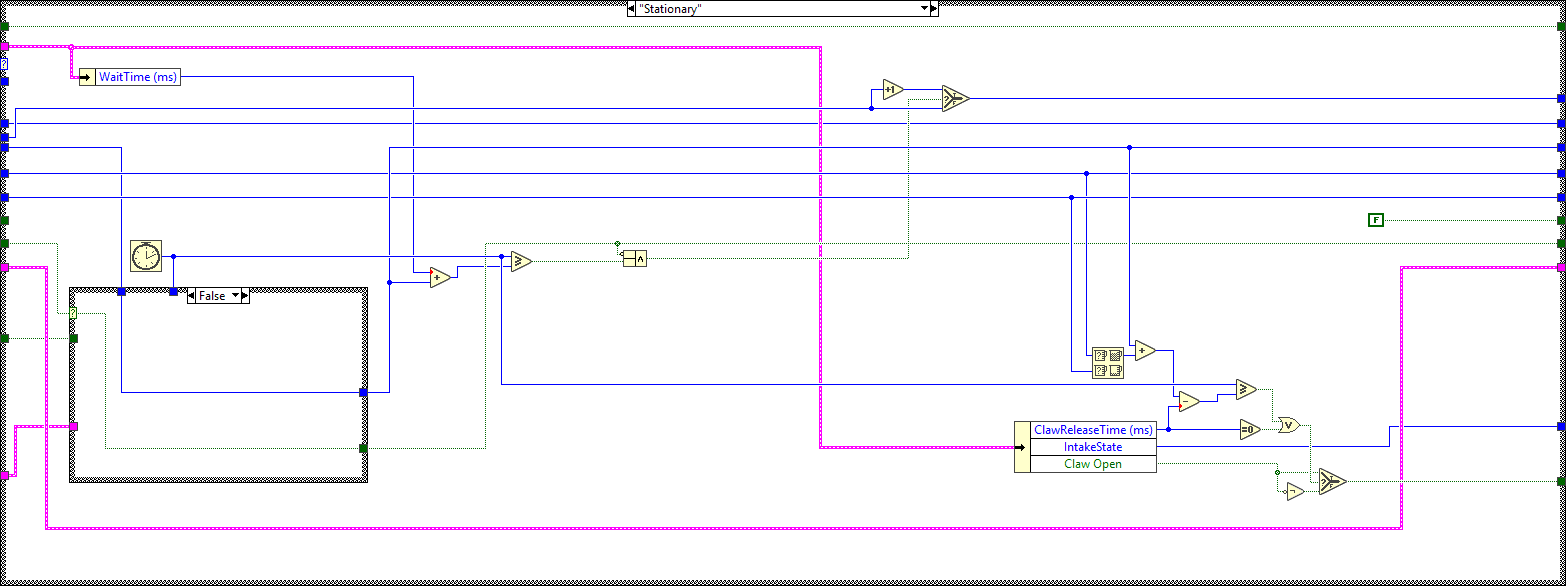
Task: Click the Select node near the top
Action: (955, 97)
